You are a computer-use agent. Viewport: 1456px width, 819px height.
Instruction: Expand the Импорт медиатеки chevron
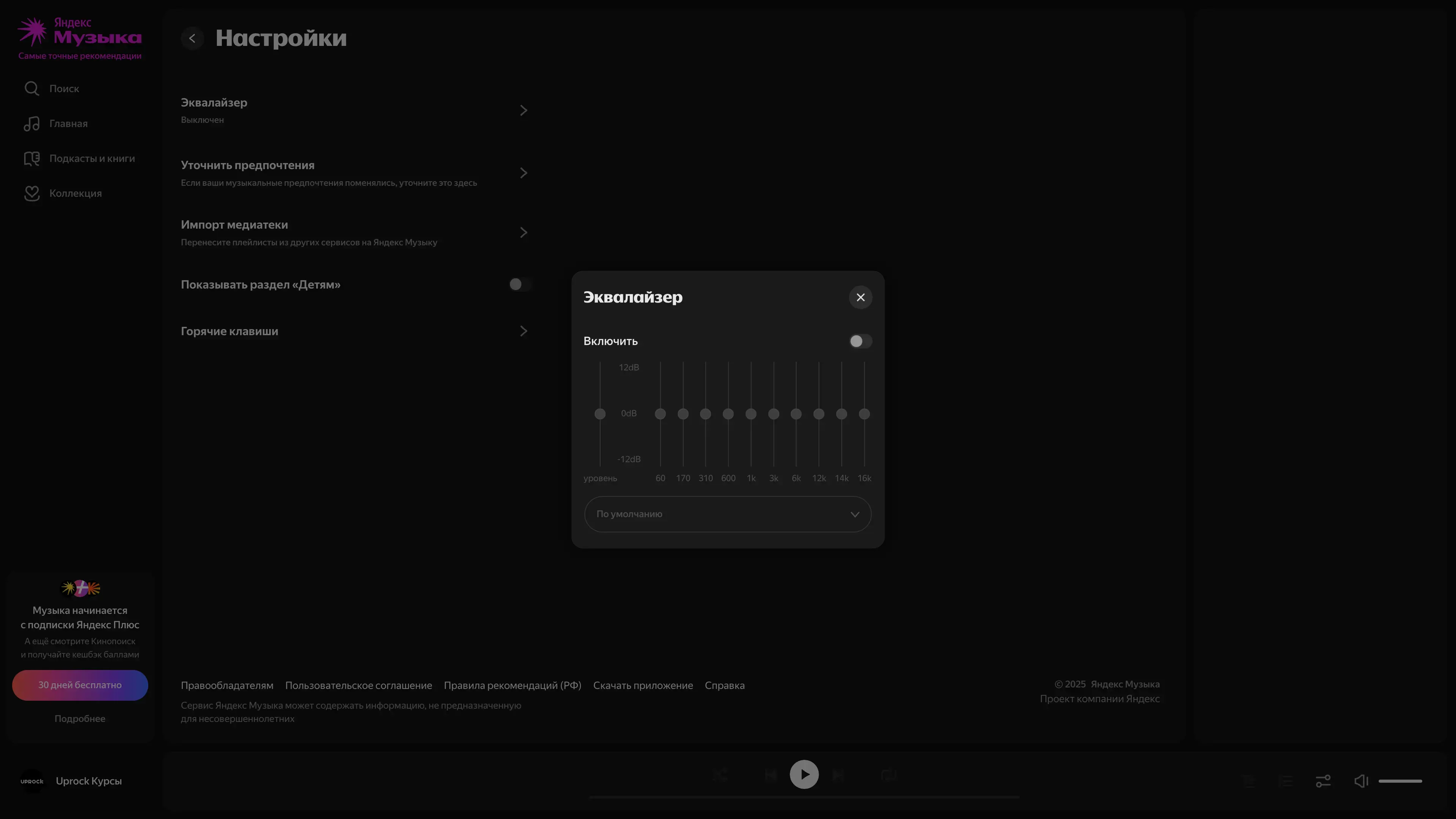pyautogui.click(x=523, y=233)
